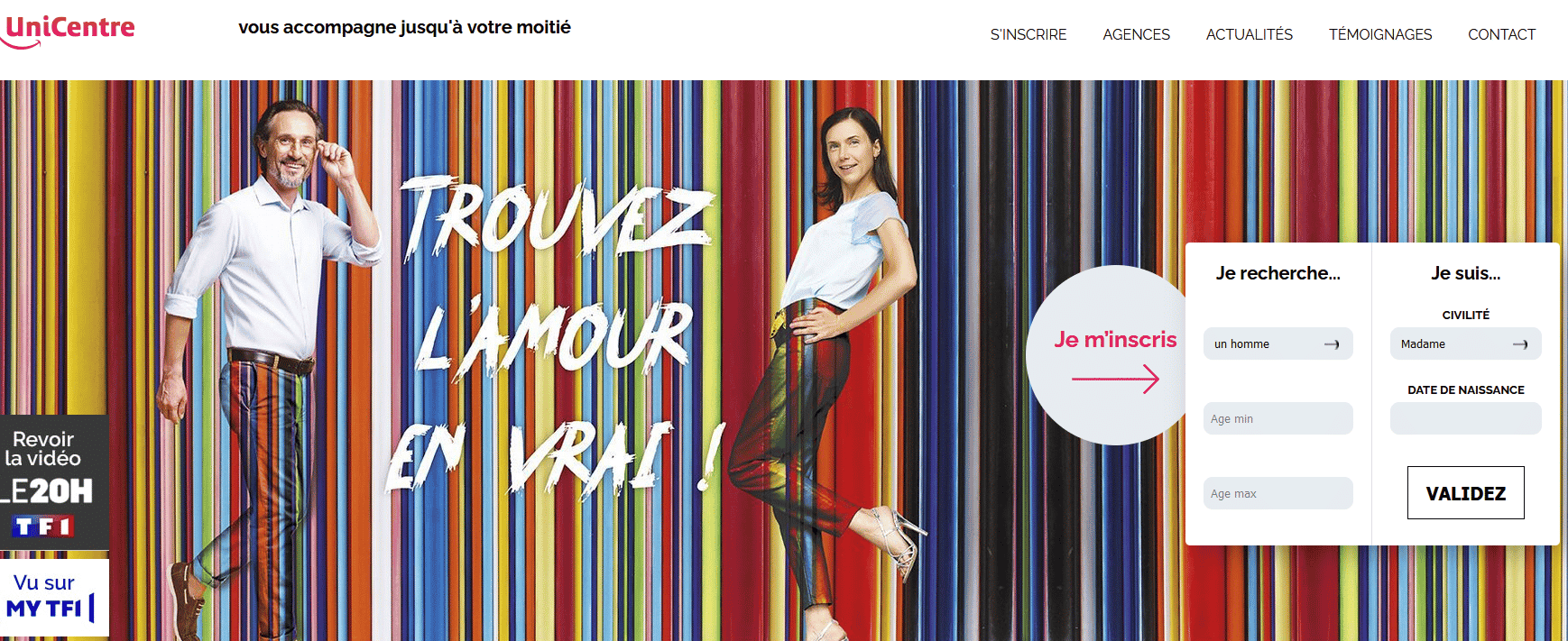Click the Age max input field
1568x641 pixels.
tap(1277, 493)
